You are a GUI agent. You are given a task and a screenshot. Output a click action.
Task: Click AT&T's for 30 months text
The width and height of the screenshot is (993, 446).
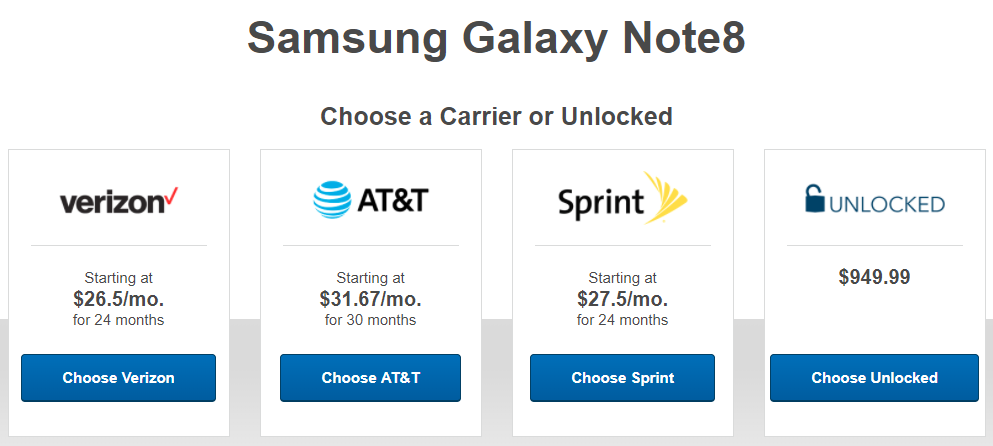tap(370, 320)
